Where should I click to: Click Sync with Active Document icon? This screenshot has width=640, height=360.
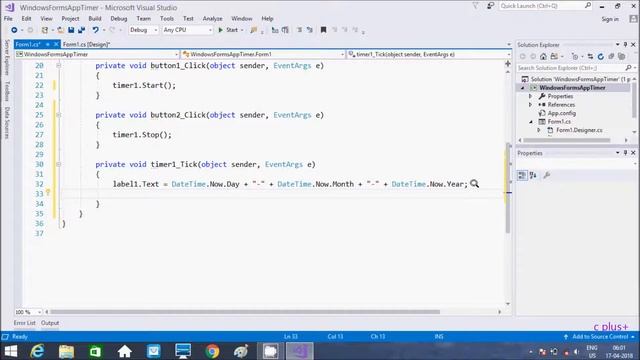[x=590, y=56]
